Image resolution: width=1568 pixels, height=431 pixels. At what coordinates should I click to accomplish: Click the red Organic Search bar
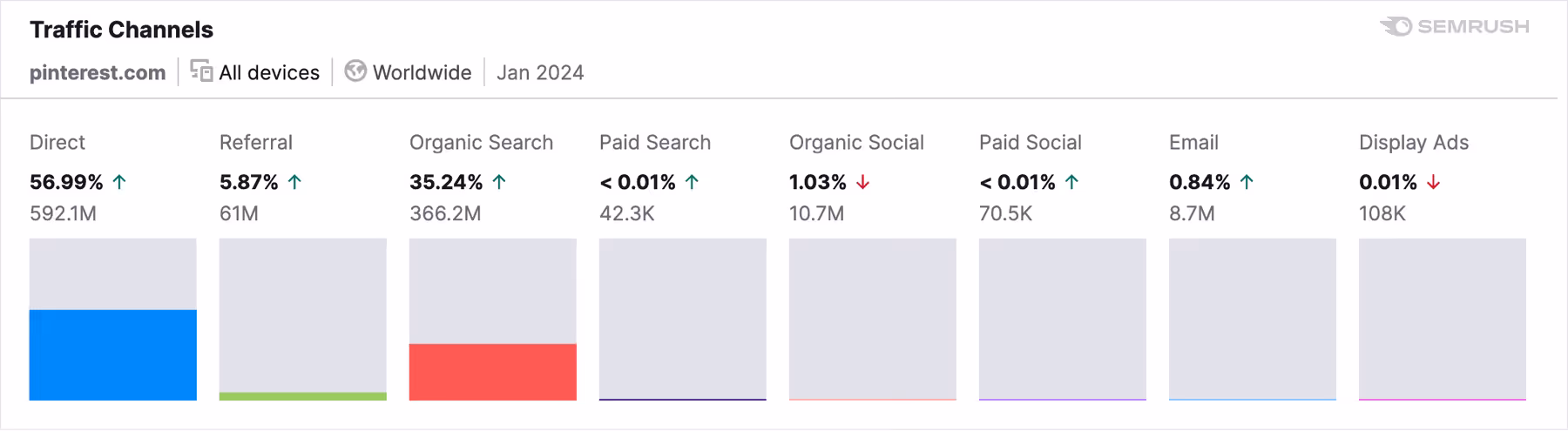pos(492,372)
